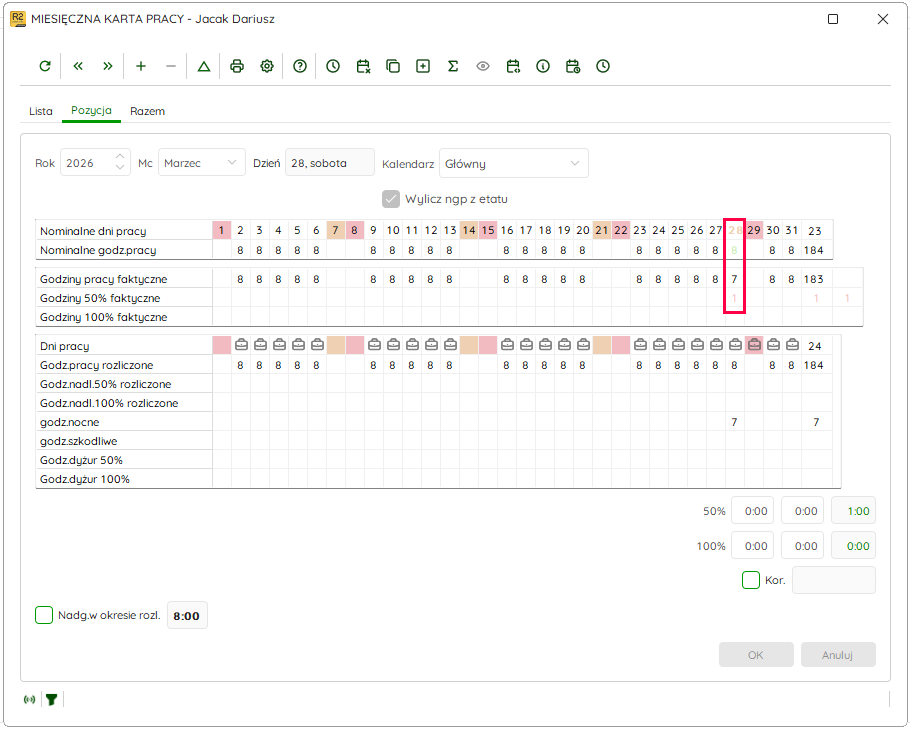Image resolution: width=910 pixels, height=729 pixels.
Task: Click the triangle toolbar icon
Action: 204,66
